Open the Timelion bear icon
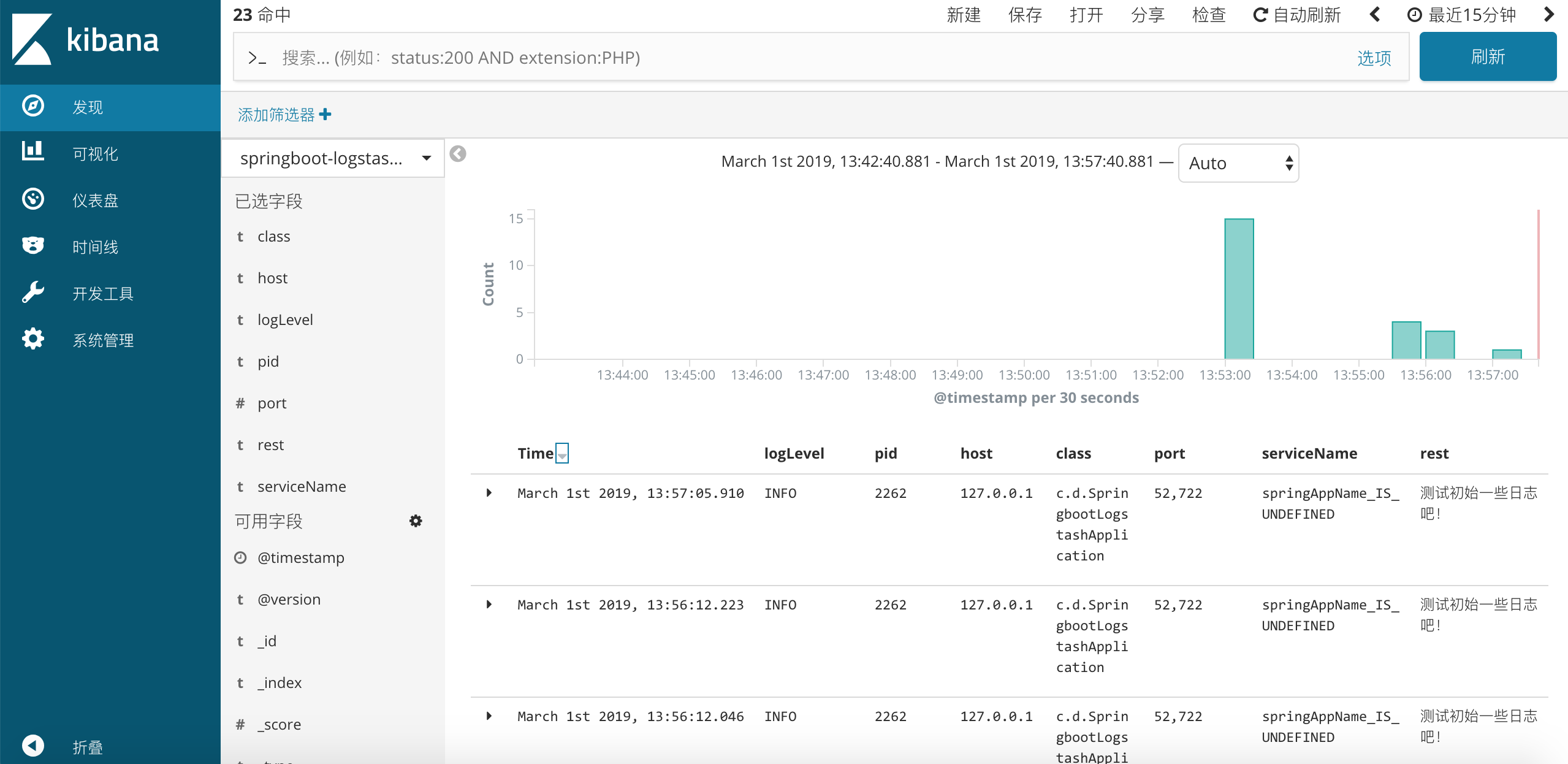This screenshot has height=764, width=1568. coord(33,245)
